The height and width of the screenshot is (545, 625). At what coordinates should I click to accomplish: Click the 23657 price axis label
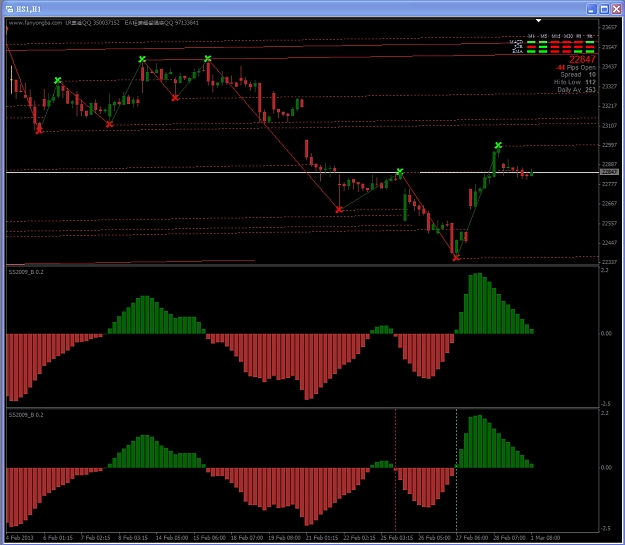click(609, 28)
